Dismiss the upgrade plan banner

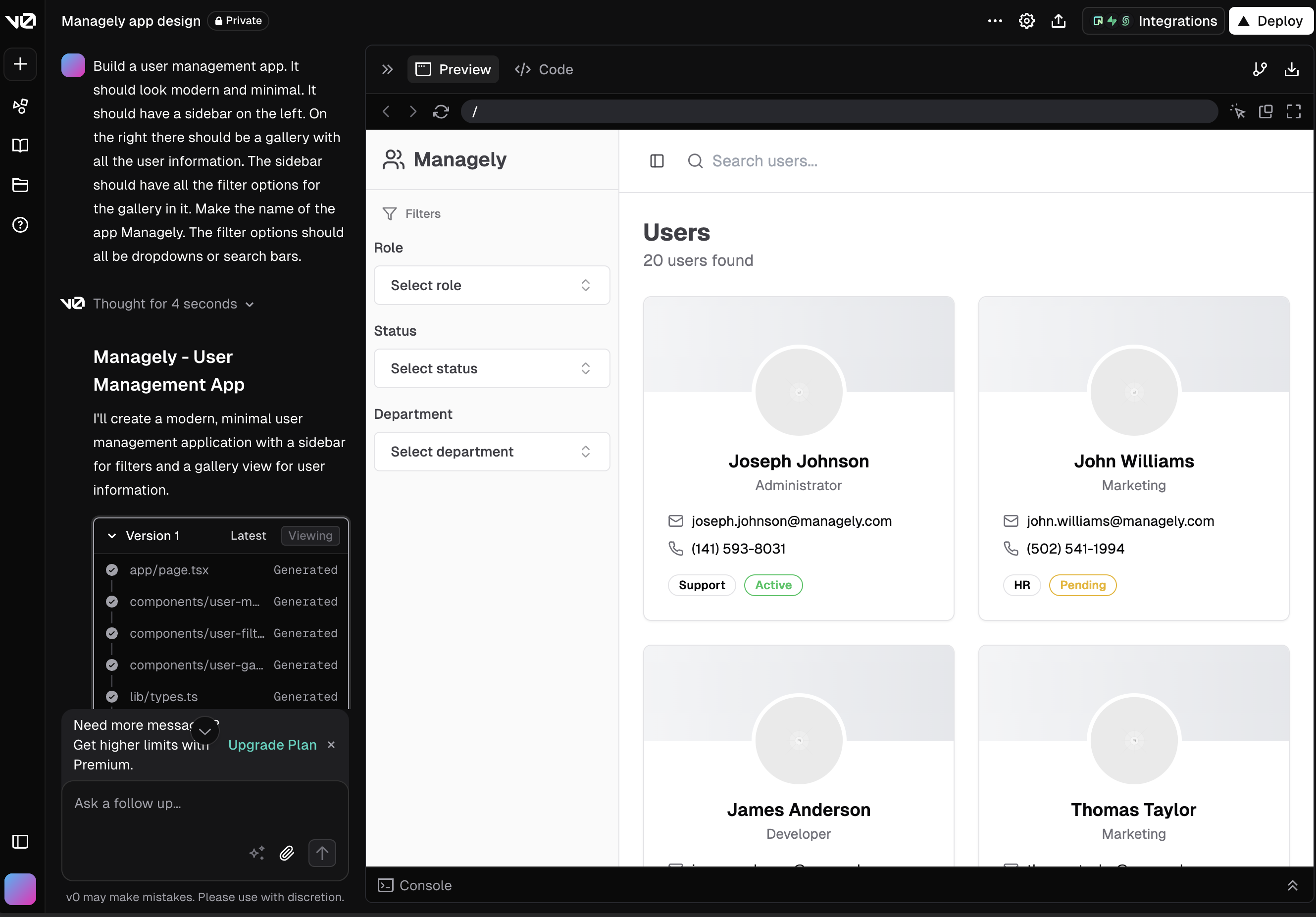point(331,745)
